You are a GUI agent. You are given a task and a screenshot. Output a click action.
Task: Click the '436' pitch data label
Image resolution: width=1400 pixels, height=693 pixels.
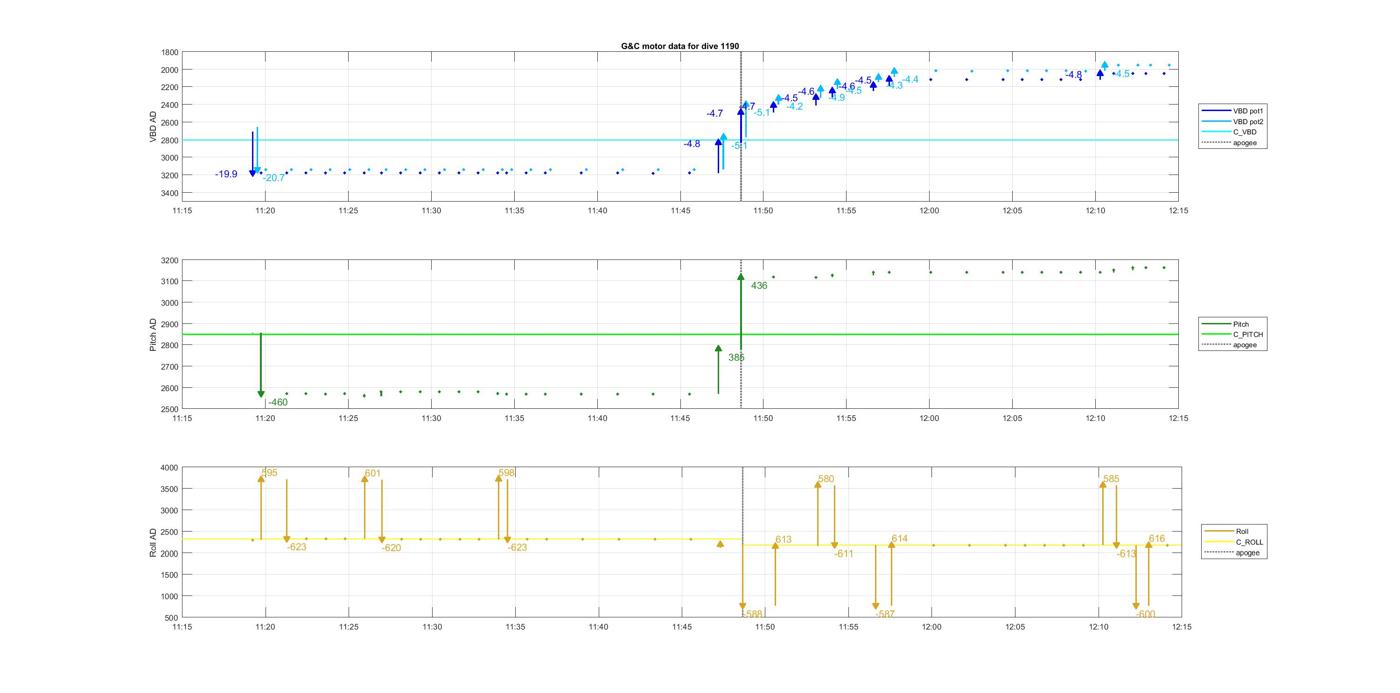tap(759, 286)
